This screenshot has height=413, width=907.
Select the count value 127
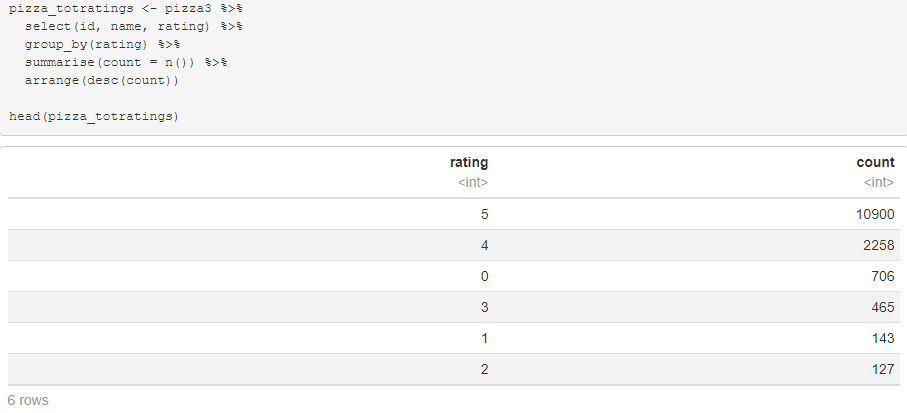[x=881, y=369]
